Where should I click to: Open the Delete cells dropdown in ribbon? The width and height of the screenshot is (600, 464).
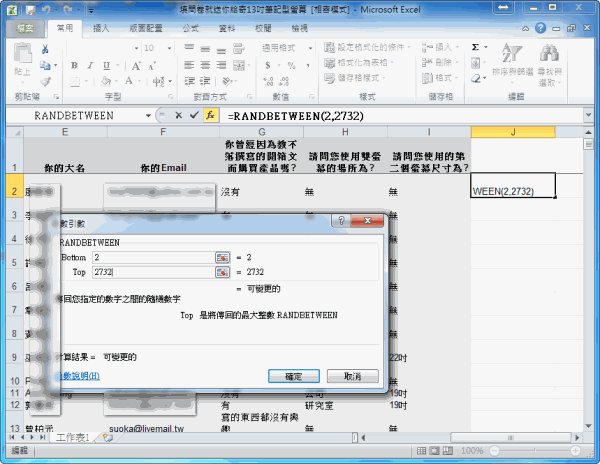click(x=440, y=63)
